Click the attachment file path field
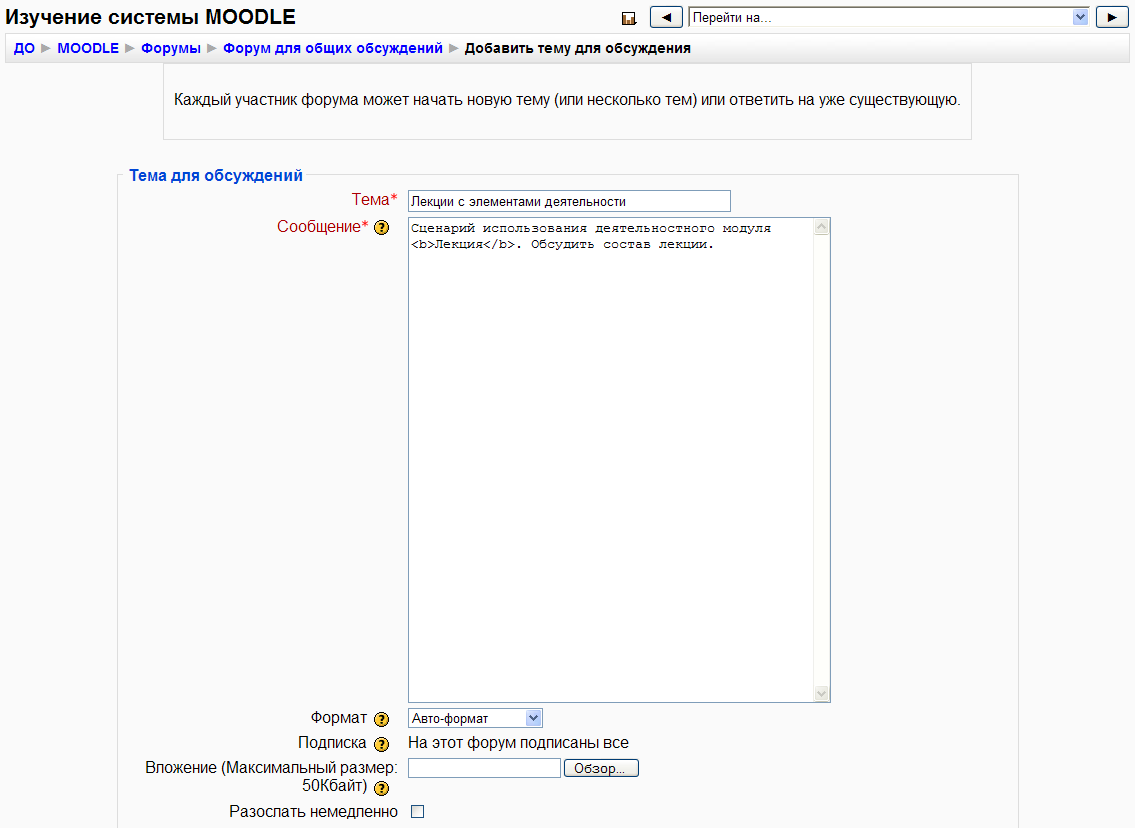 tap(484, 768)
